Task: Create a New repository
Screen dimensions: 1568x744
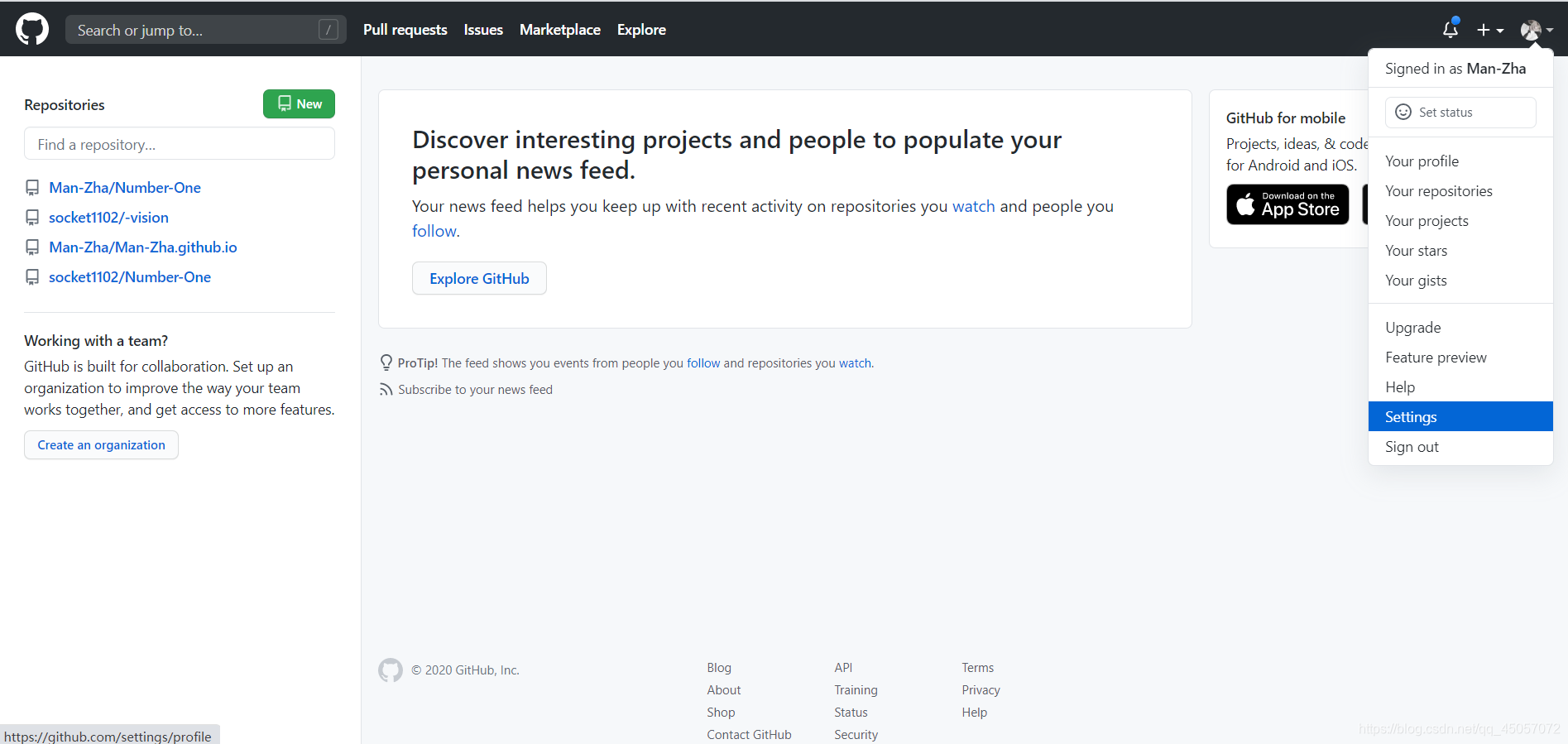Action: pos(299,103)
